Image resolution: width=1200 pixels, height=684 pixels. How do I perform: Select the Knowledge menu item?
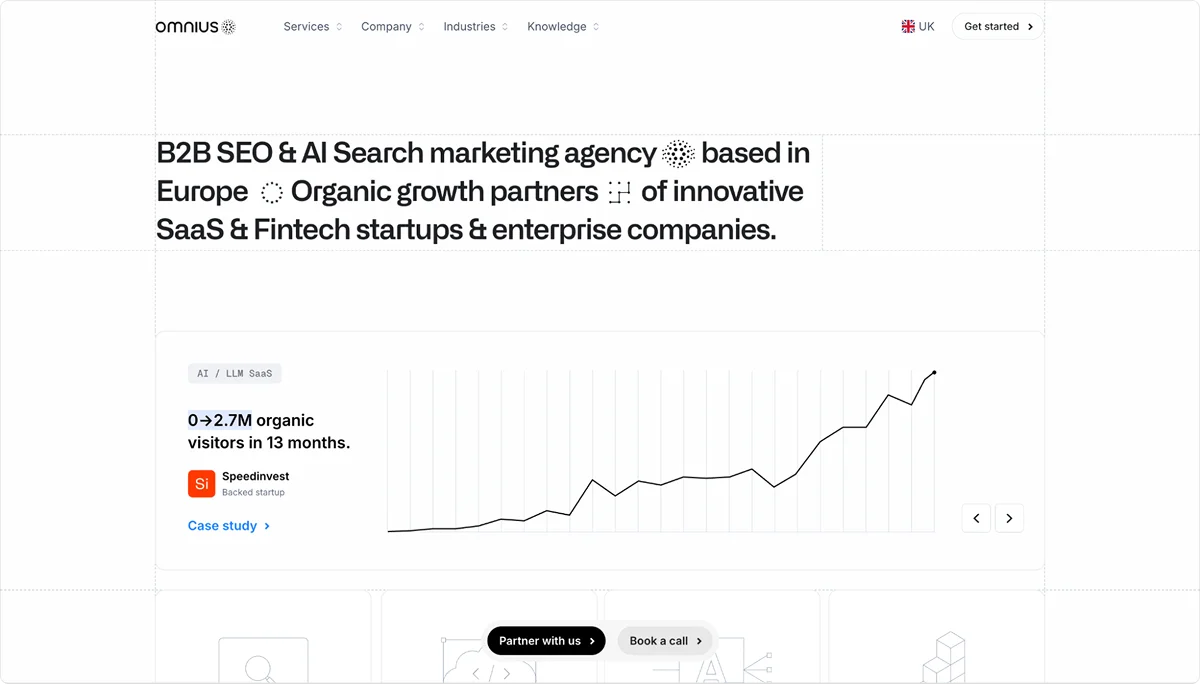pyautogui.click(x=561, y=26)
